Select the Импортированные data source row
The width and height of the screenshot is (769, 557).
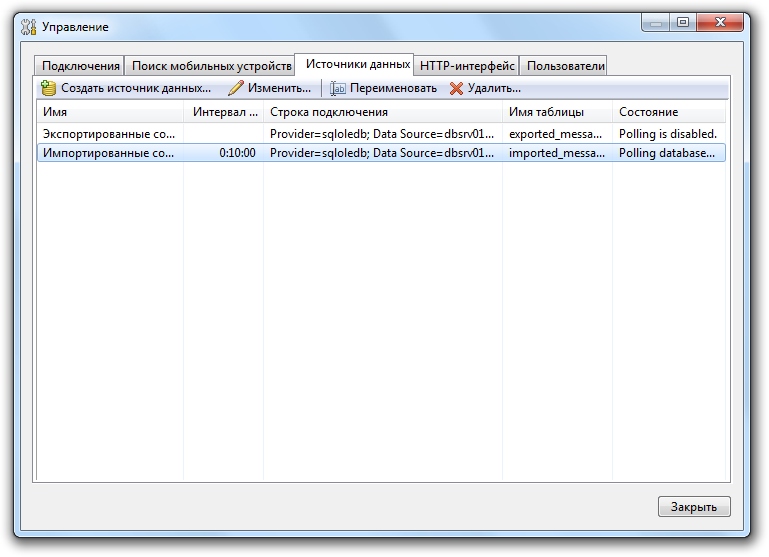108,153
